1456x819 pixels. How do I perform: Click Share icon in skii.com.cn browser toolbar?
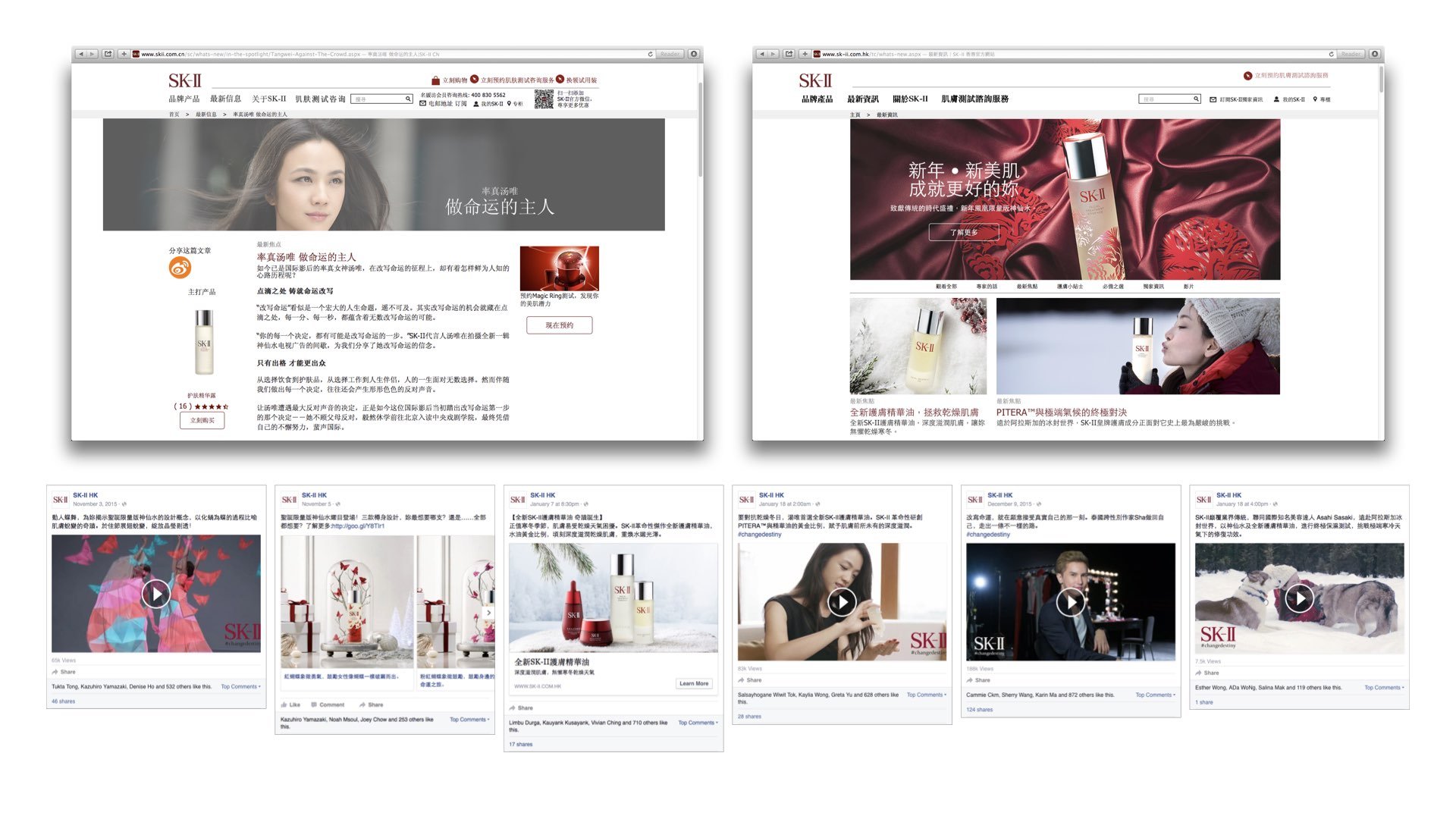(x=108, y=54)
